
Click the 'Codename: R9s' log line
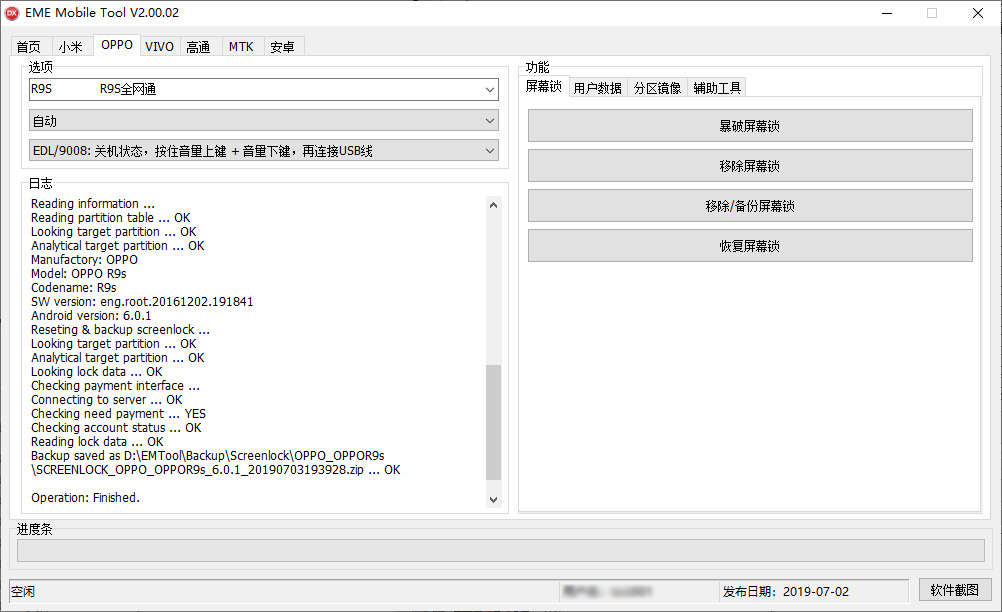pos(73,287)
